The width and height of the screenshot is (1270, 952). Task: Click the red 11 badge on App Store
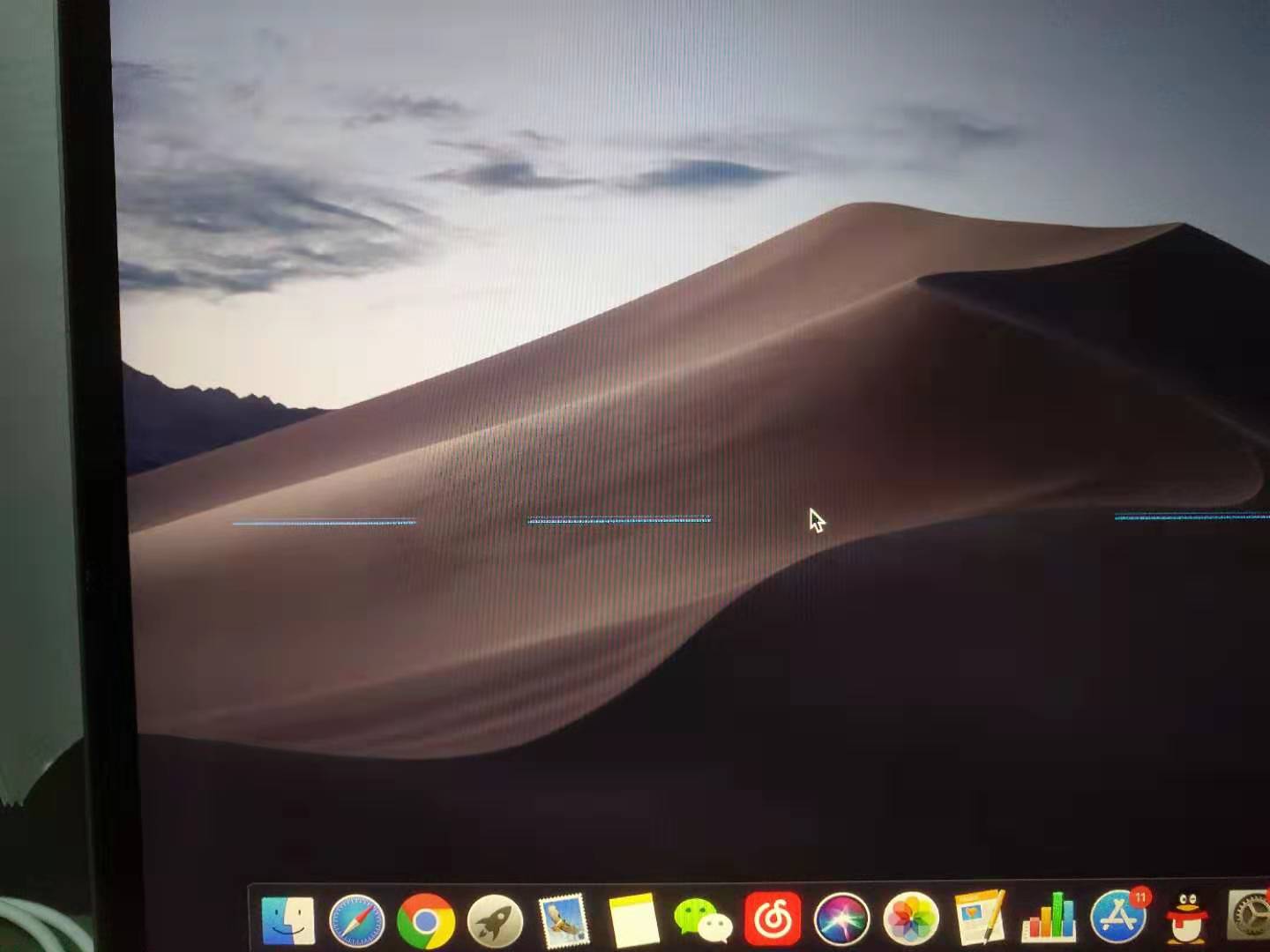pyautogui.click(x=1140, y=897)
